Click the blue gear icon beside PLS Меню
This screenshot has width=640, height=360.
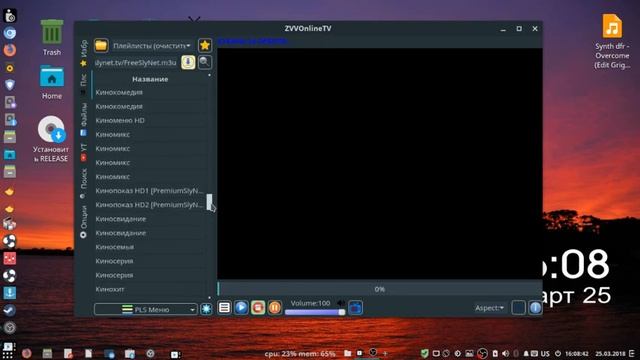click(206, 309)
